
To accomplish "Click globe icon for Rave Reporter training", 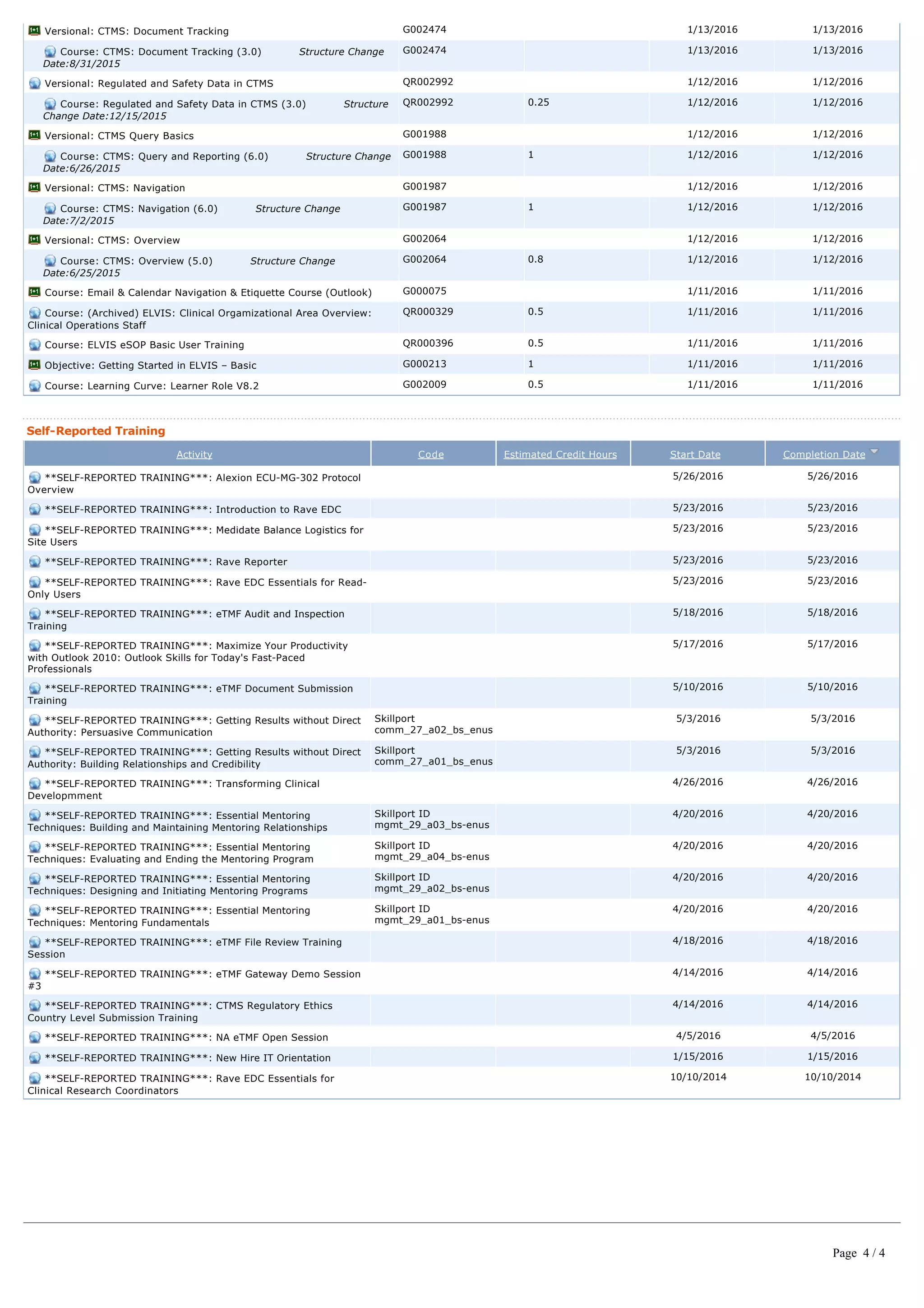I will (34, 562).
